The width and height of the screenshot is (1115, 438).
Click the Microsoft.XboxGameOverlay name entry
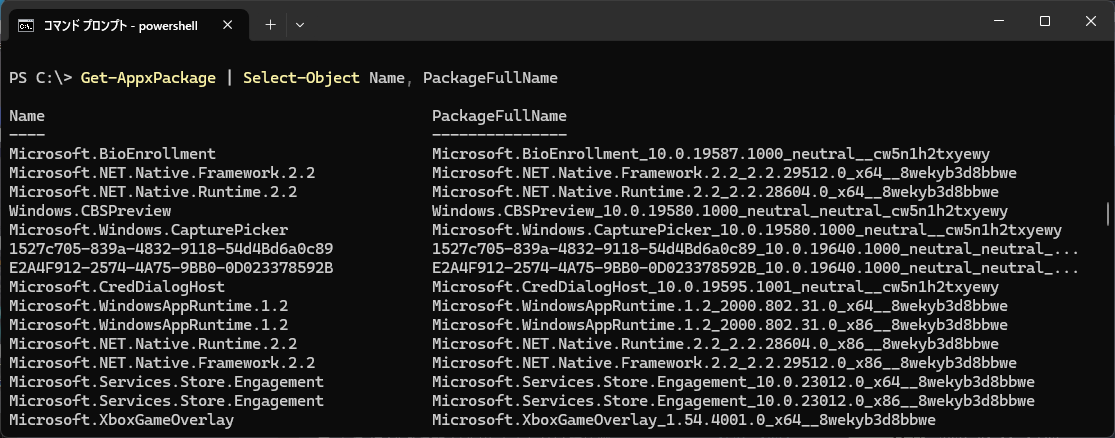pos(121,420)
